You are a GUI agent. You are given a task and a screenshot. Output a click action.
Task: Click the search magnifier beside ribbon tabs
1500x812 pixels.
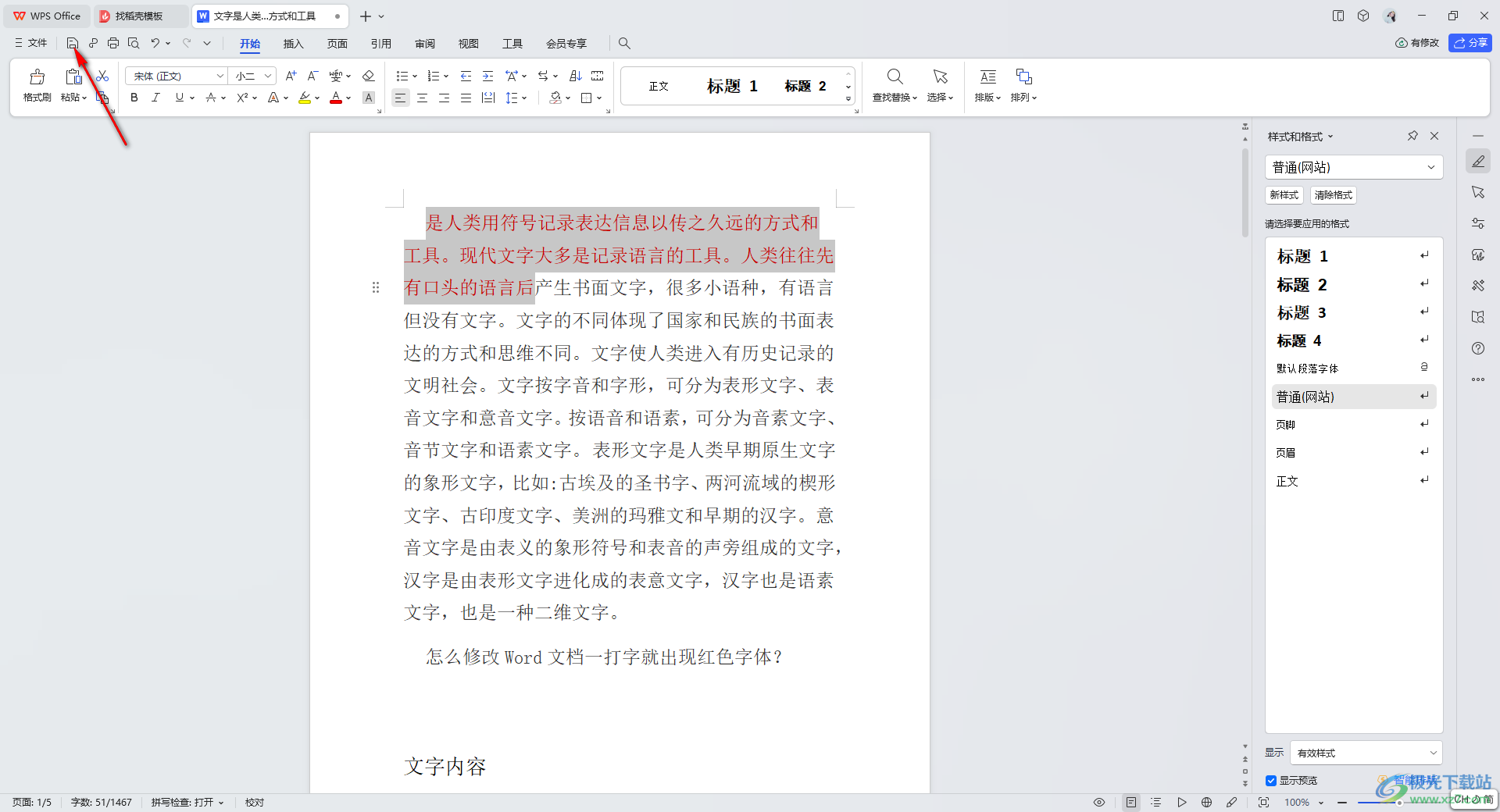tap(624, 43)
